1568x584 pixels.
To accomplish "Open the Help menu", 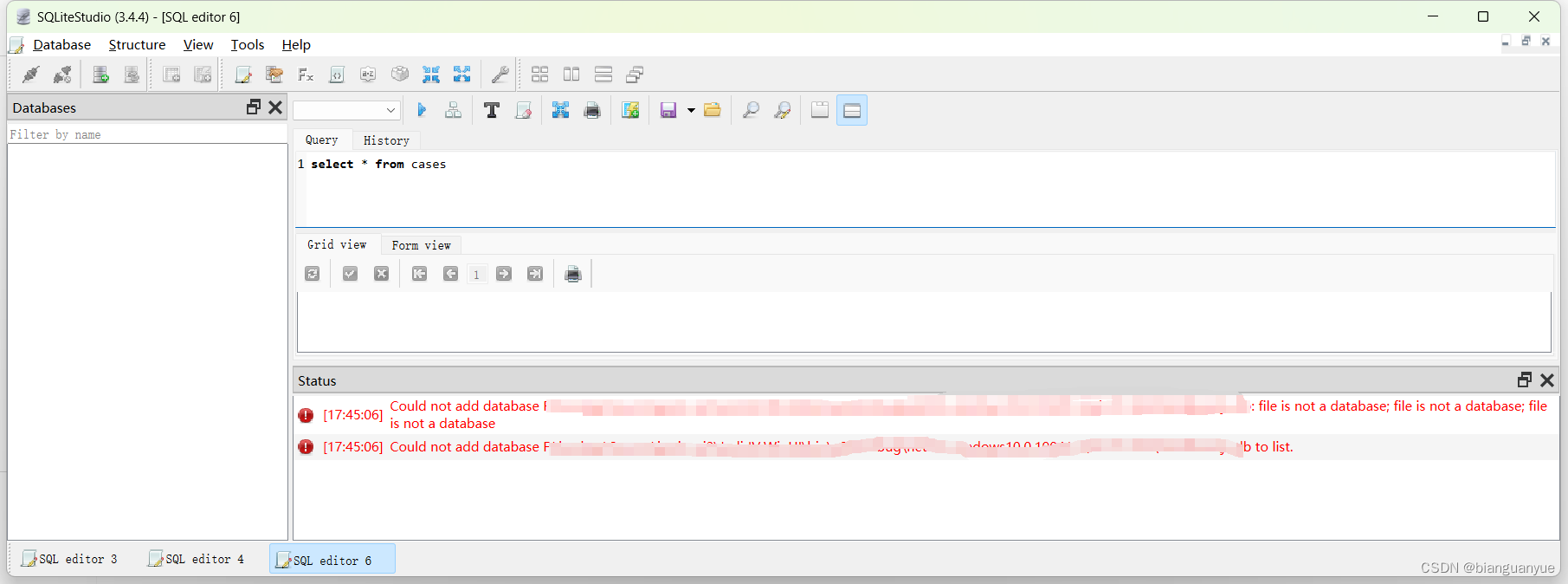I will pos(296,45).
